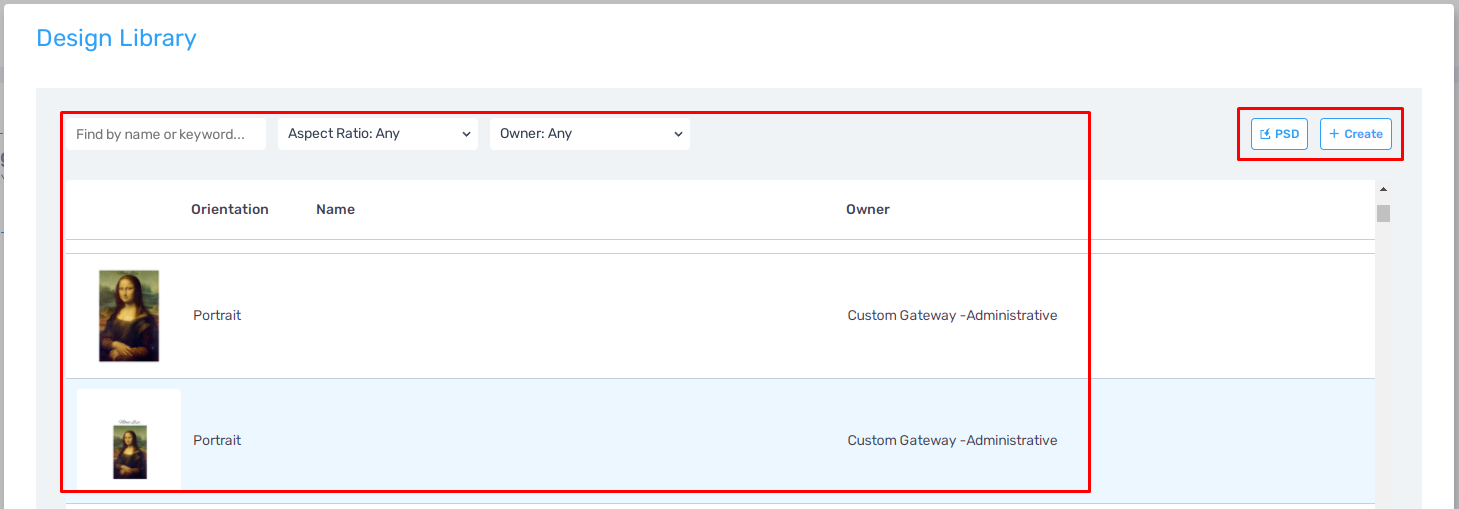The width and height of the screenshot is (1459, 509).
Task: Open the Owner filter dropdown
Action: 590,134
